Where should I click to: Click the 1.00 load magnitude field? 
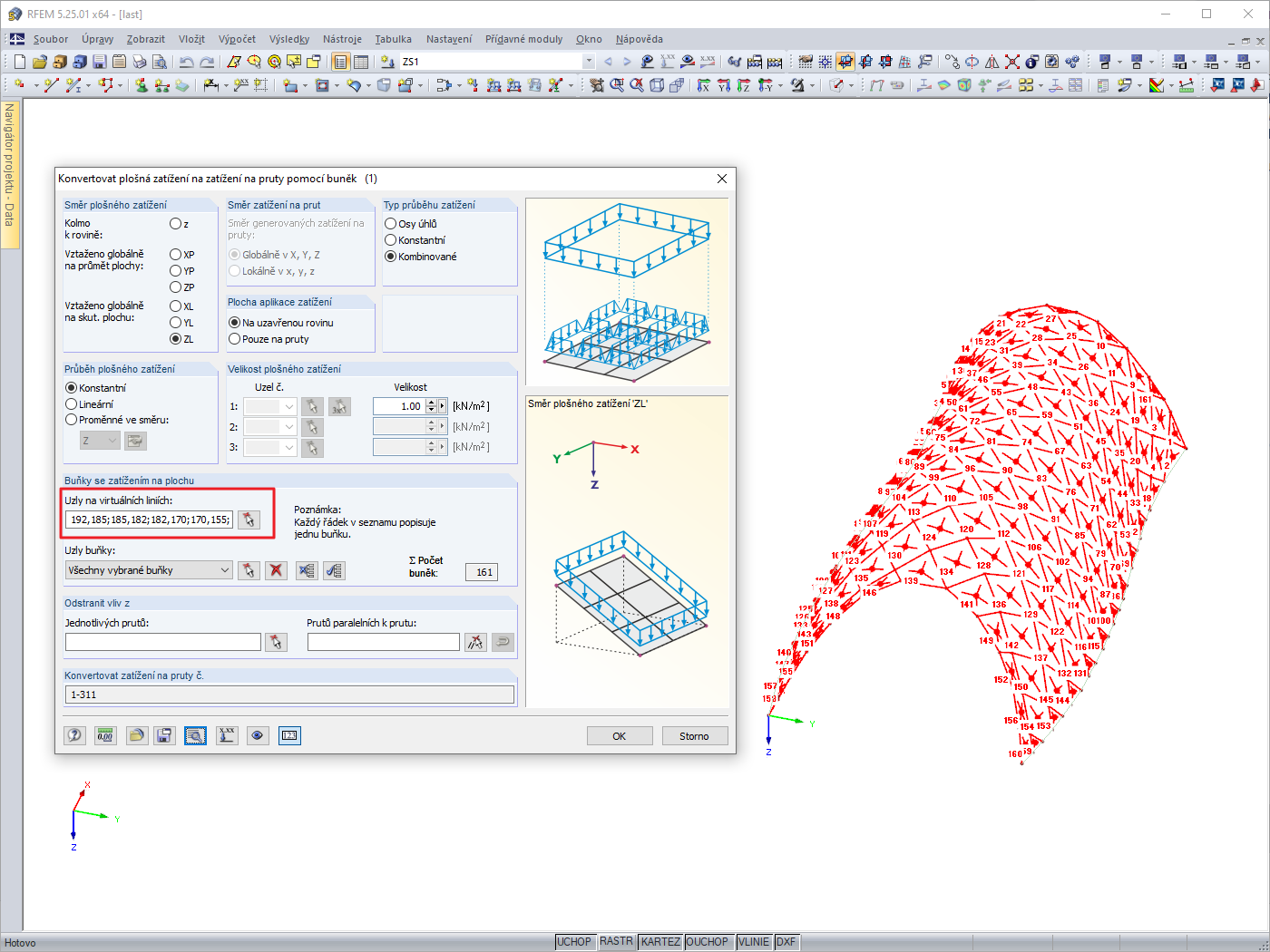[x=399, y=407]
